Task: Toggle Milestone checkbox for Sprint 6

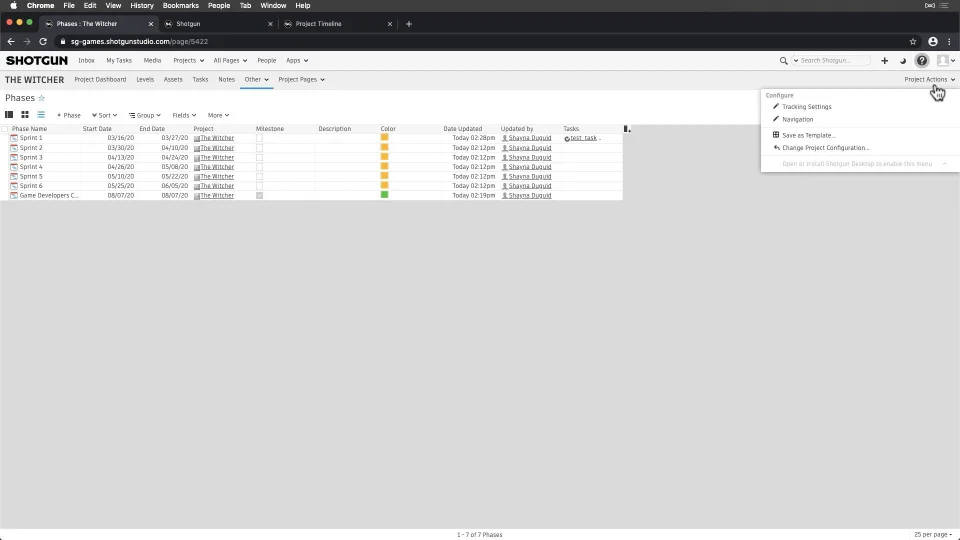Action: (x=260, y=186)
